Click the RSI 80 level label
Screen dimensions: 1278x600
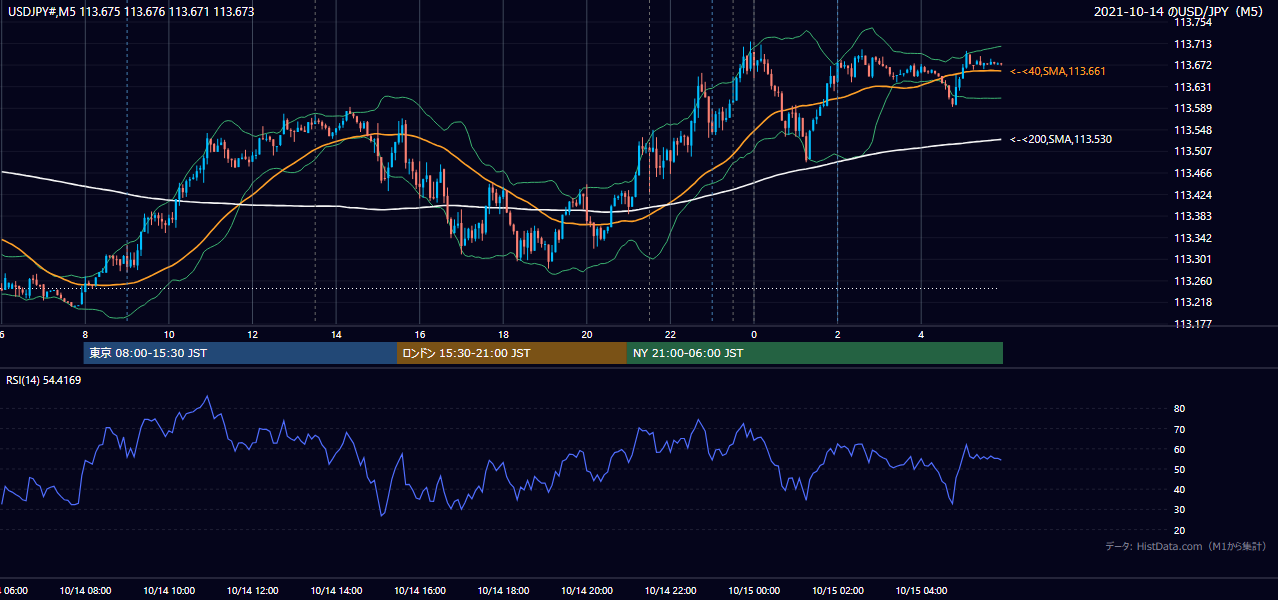coord(1179,409)
